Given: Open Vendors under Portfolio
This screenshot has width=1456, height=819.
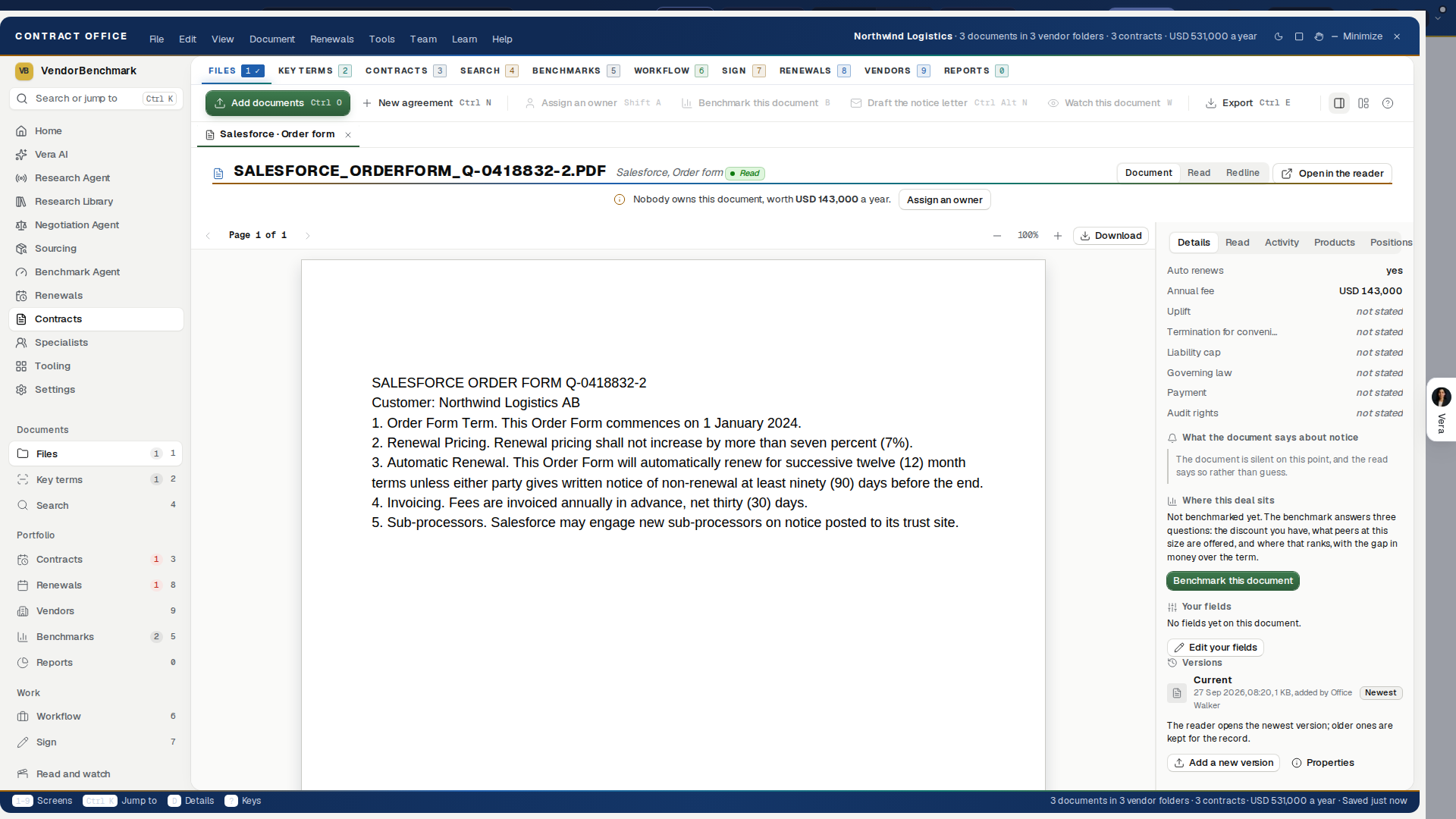Looking at the screenshot, I should tap(96, 610).
